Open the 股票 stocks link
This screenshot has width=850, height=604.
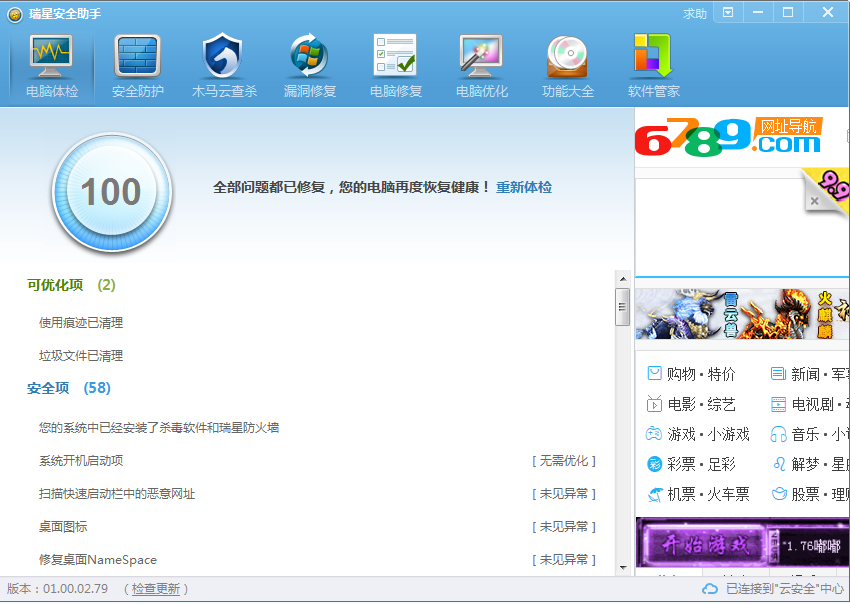[805, 494]
